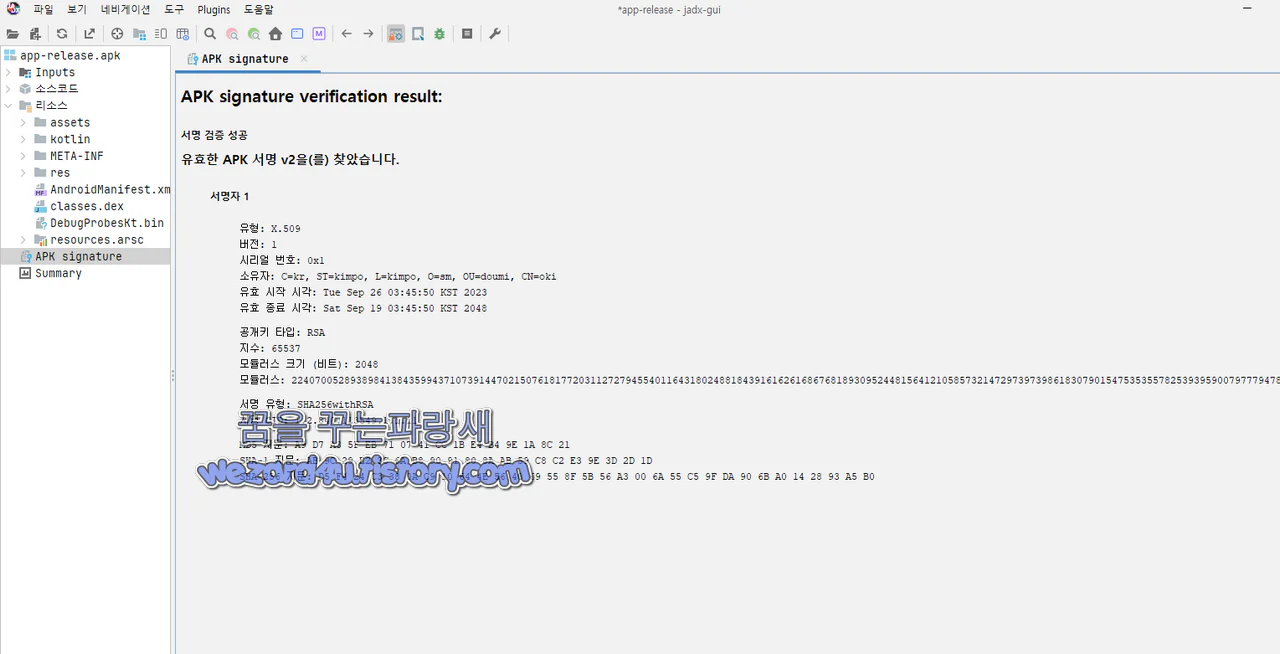Toggle the Flatten packages folder icon
Screen dimensions: 1280x654
click(x=139, y=34)
